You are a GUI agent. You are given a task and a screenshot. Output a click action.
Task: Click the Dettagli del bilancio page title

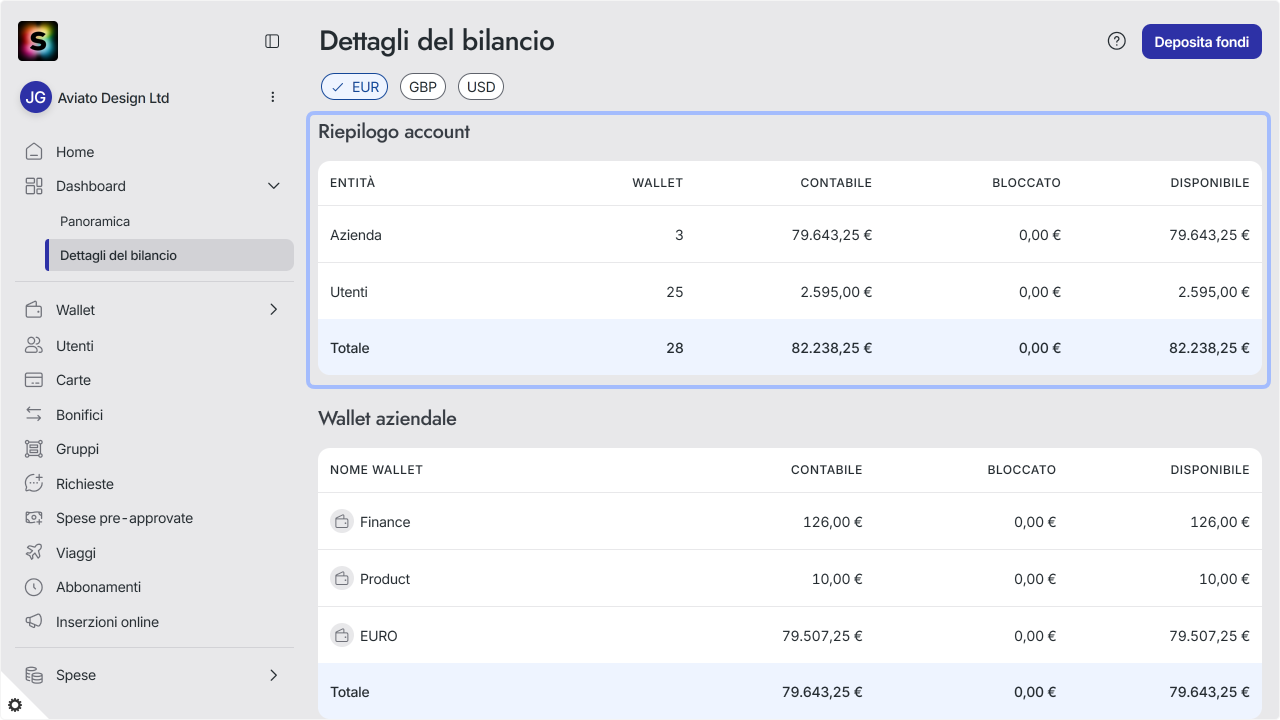click(x=436, y=41)
